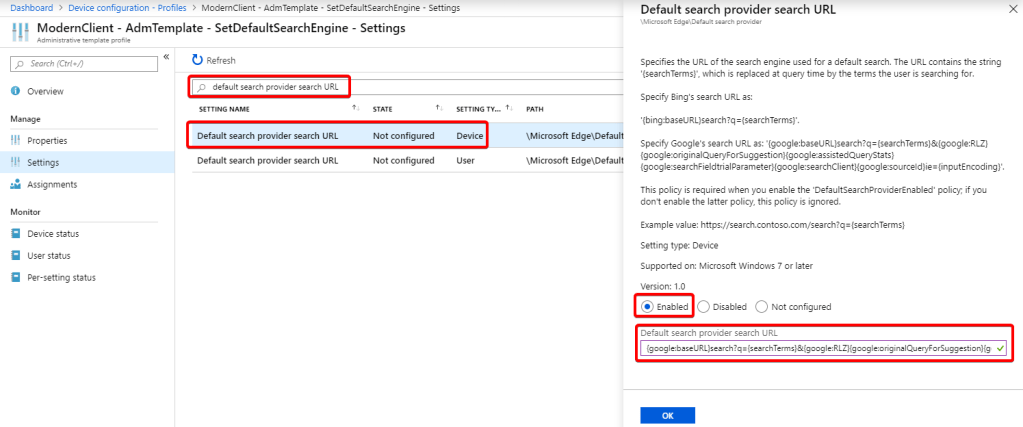Sort the State column using its arrows
The image size is (1023, 427).
point(438,108)
